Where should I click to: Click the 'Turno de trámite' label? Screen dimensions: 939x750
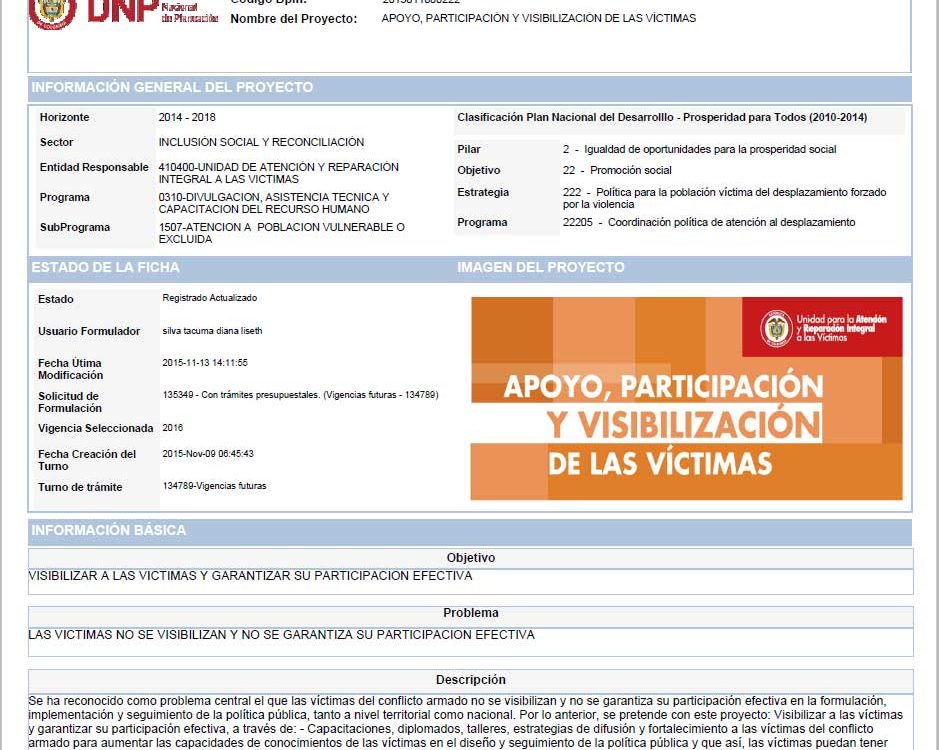pos(80,487)
